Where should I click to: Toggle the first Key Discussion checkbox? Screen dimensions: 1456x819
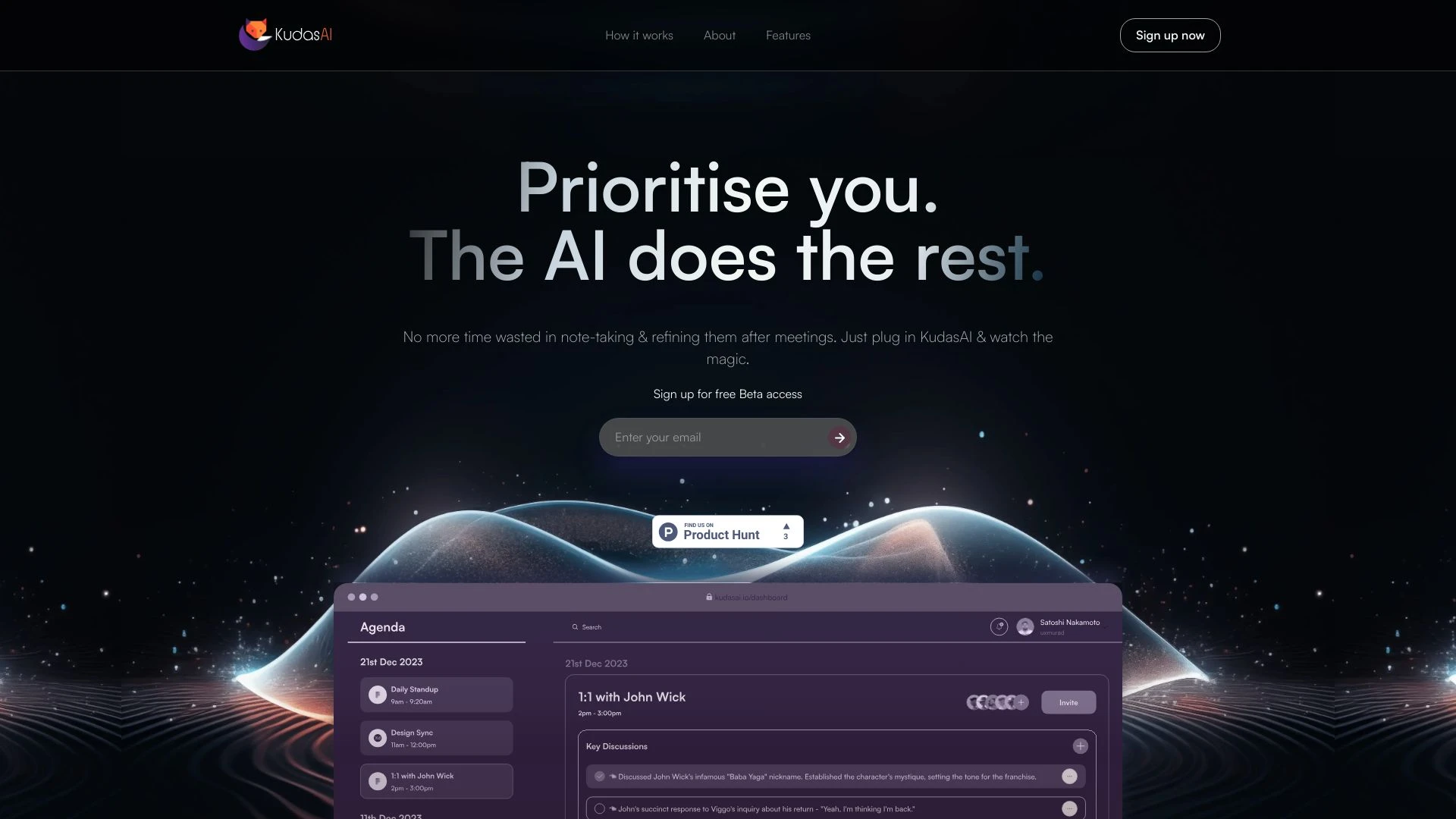point(600,777)
